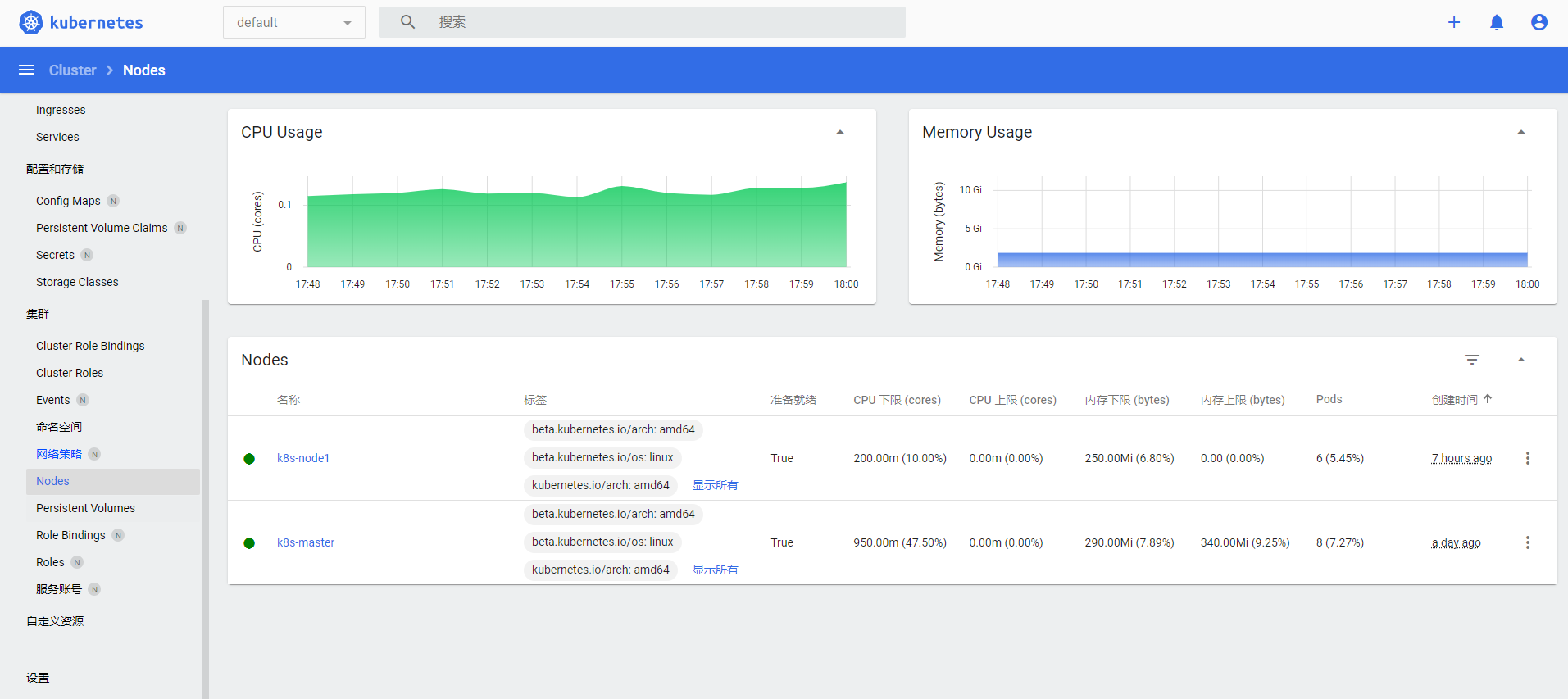Open Config Maps in sidebar
The image size is (1568, 699).
point(68,201)
